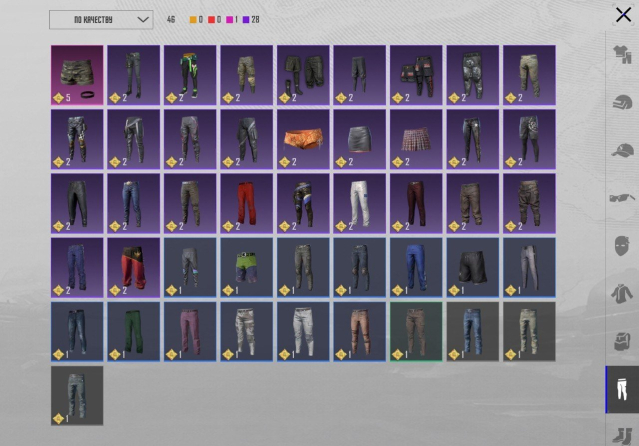Select the light gray slim pants
Image resolution: width=639 pixels, height=446 pixels.
[x=529, y=267]
